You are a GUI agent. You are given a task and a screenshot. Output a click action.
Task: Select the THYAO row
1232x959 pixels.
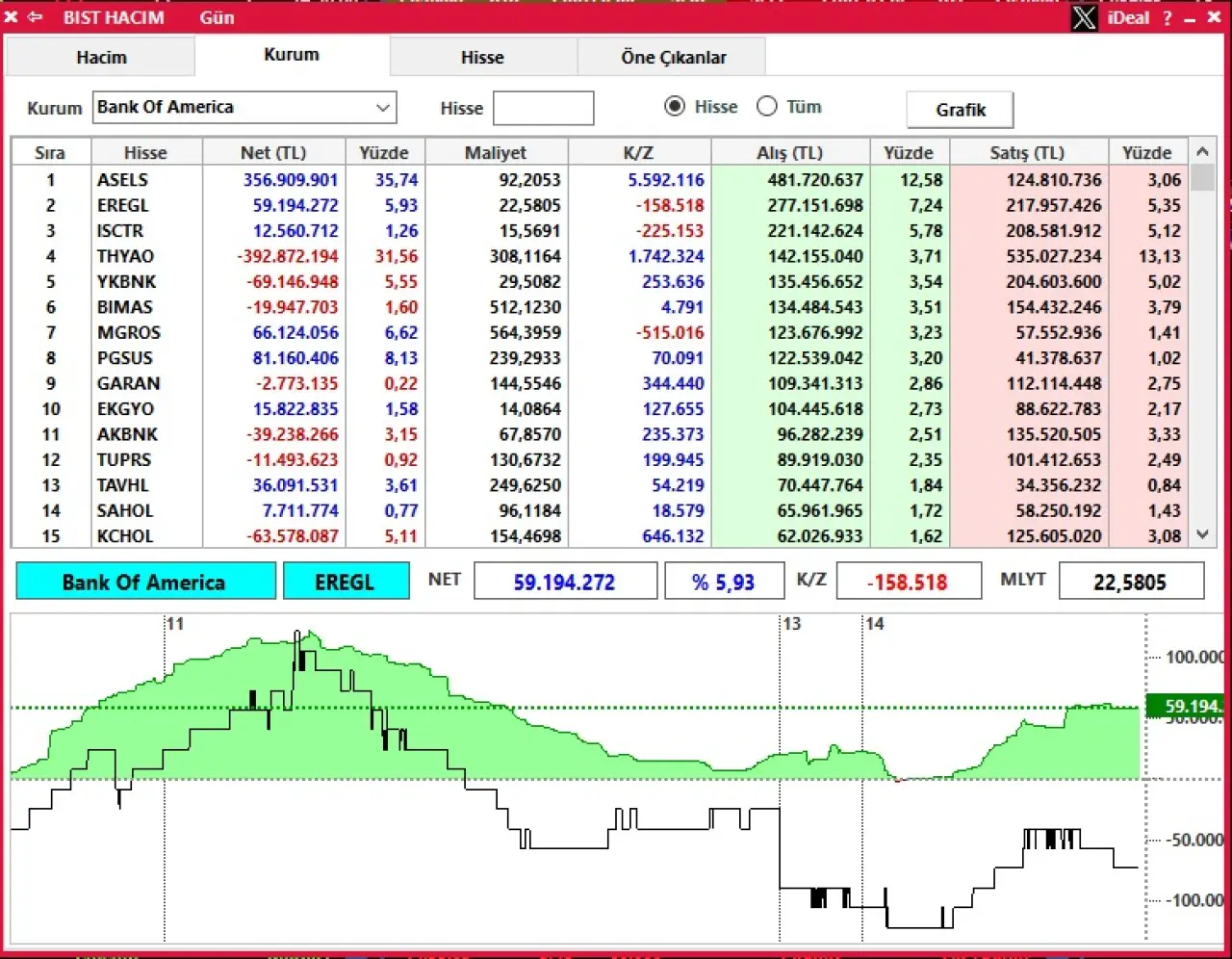(601, 256)
